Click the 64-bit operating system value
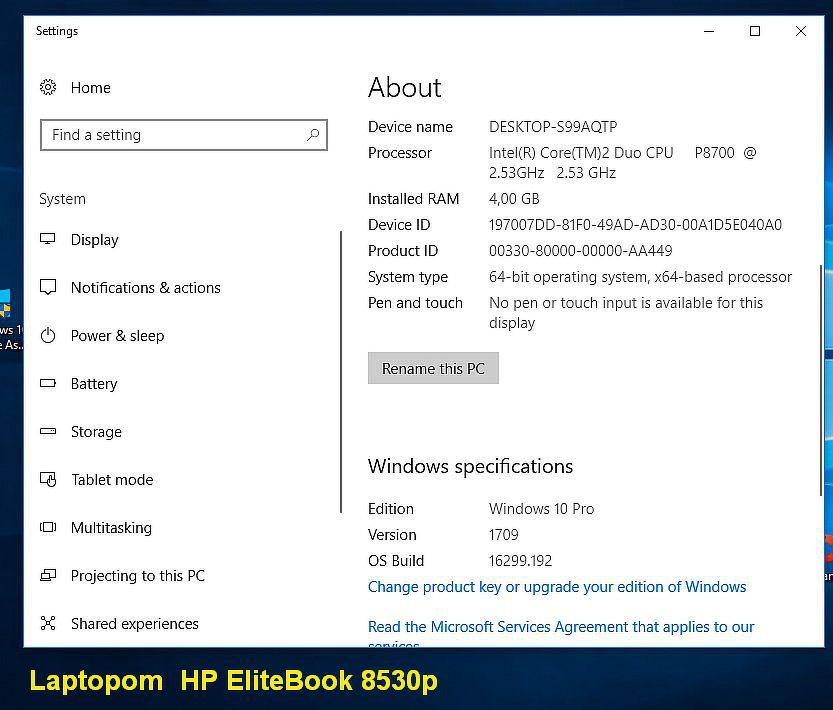The width and height of the screenshot is (833, 710). 640,277
